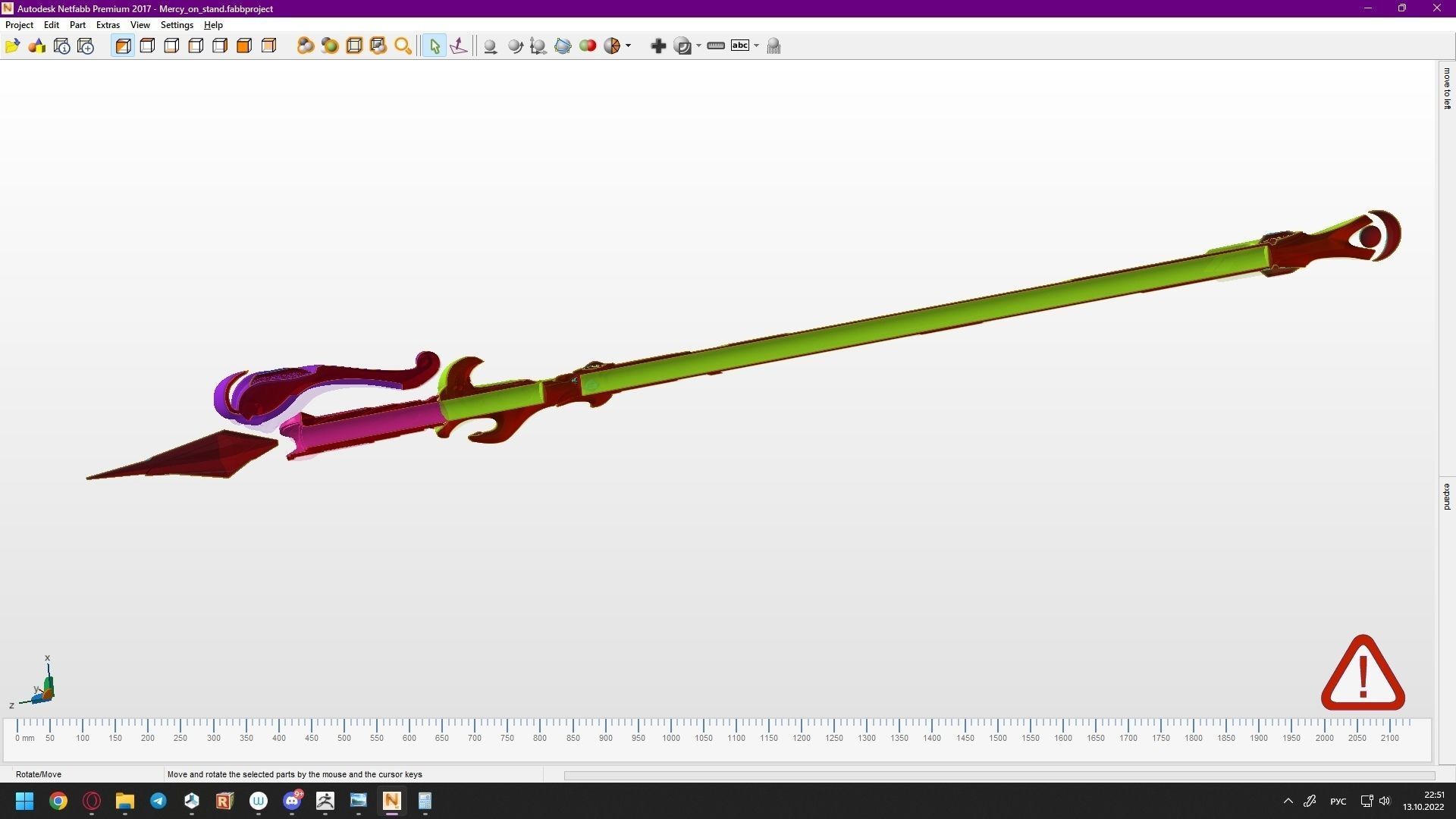Click the 'move to left' sidebar button
The width and height of the screenshot is (1456, 819).
click(x=1447, y=88)
